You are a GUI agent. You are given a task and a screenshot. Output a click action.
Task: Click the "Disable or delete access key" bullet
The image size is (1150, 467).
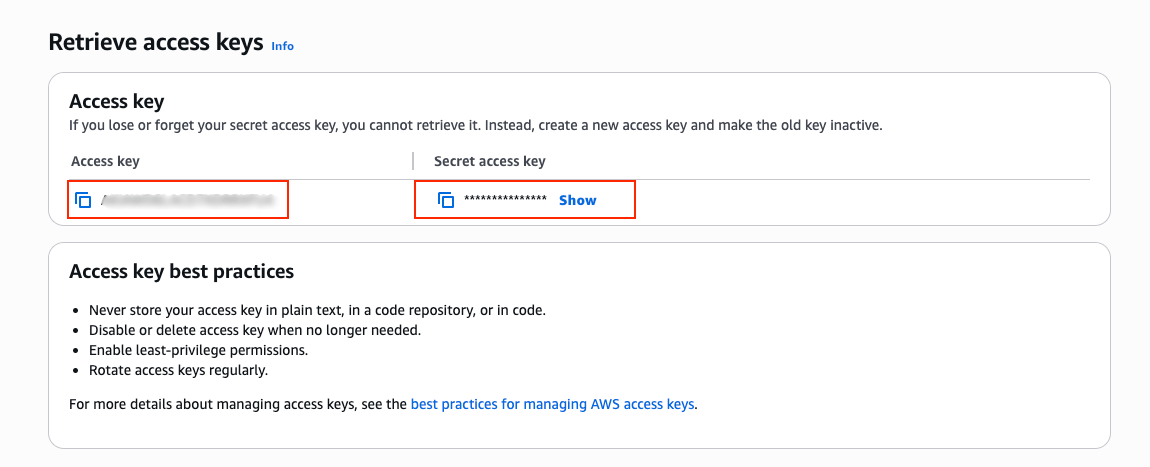[255, 330]
